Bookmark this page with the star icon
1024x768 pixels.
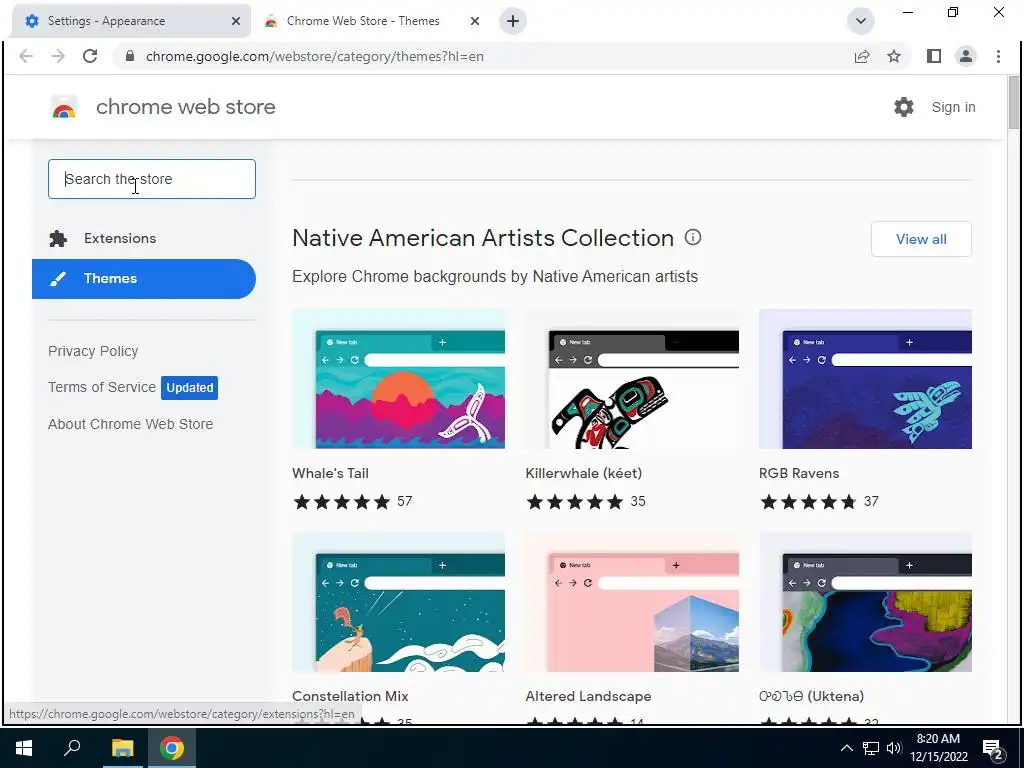[894, 56]
